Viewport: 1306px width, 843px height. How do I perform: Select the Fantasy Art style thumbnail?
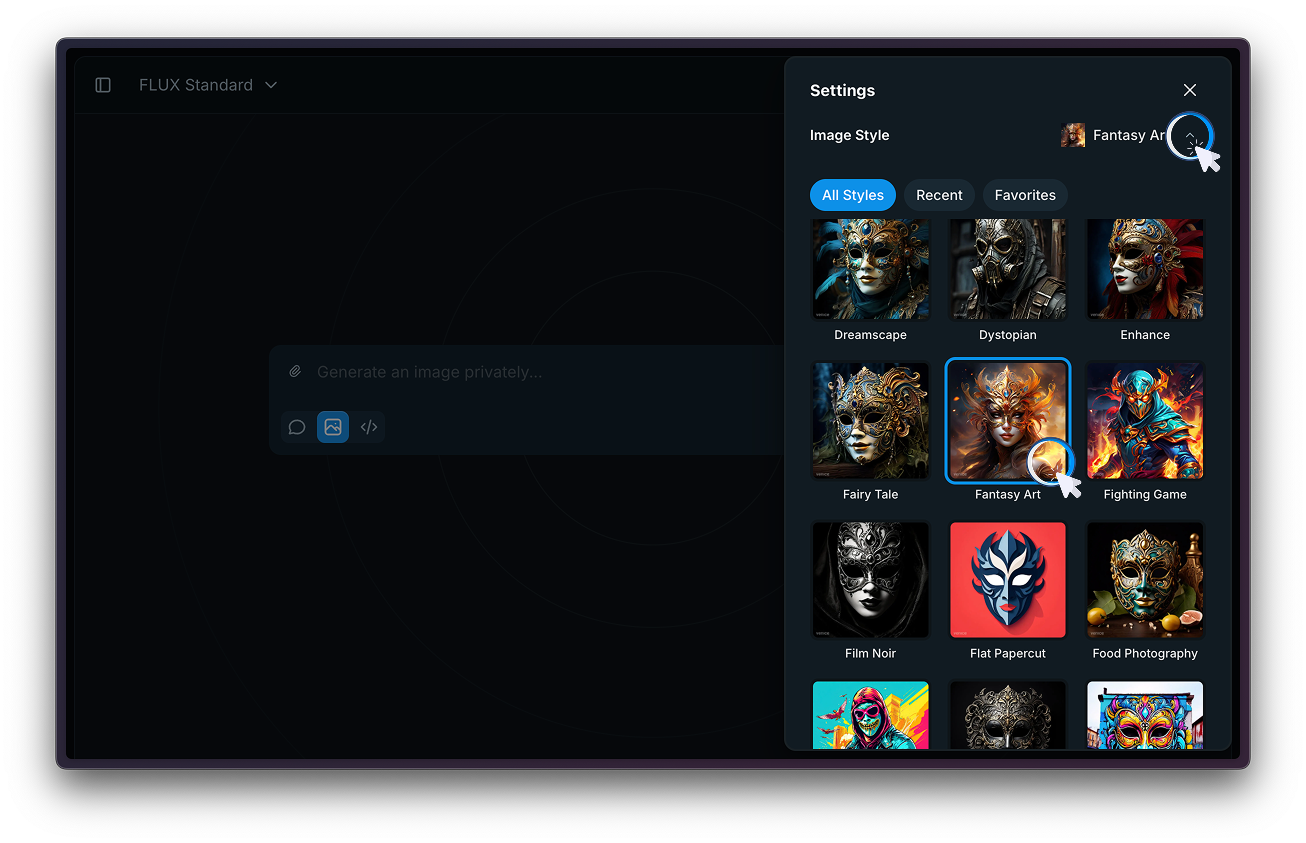[1008, 421]
